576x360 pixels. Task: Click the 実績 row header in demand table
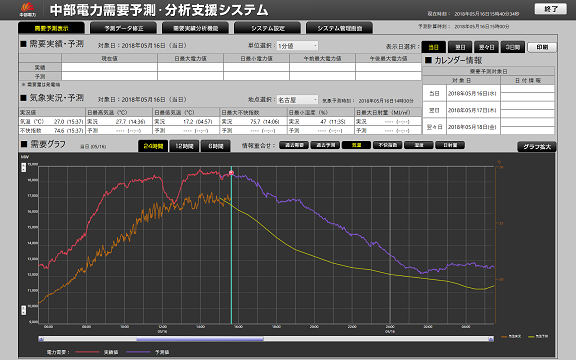tap(40, 67)
